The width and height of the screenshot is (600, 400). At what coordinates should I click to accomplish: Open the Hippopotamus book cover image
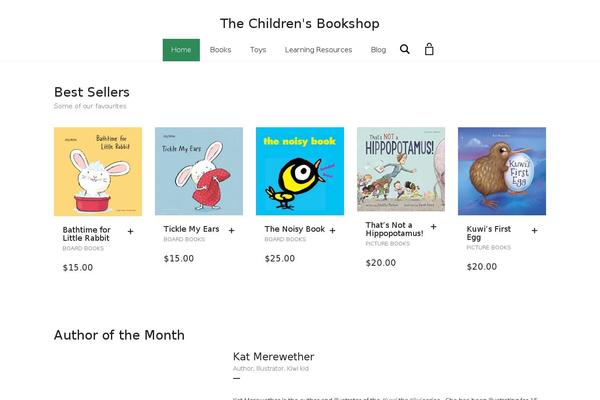click(401, 169)
